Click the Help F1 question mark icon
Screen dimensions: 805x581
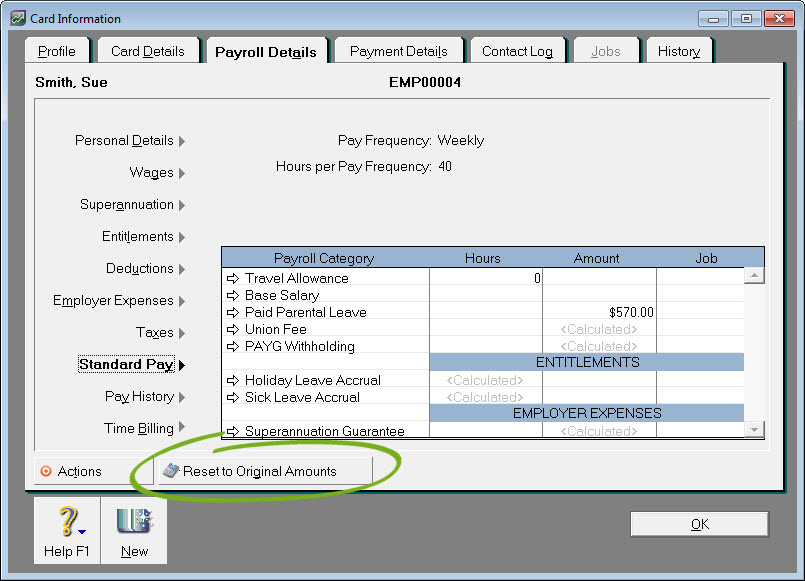click(x=67, y=522)
